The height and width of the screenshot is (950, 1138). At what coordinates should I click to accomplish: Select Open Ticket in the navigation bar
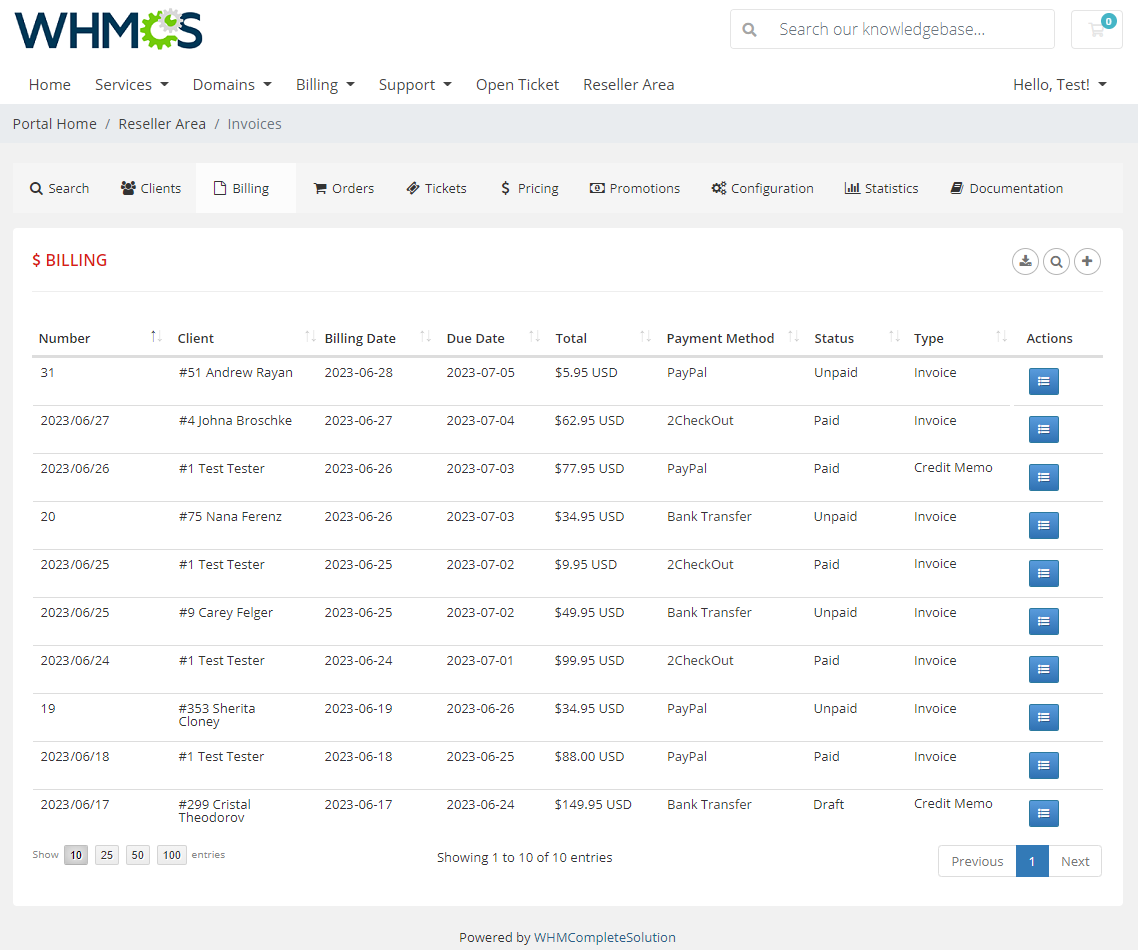[x=517, y=85]
